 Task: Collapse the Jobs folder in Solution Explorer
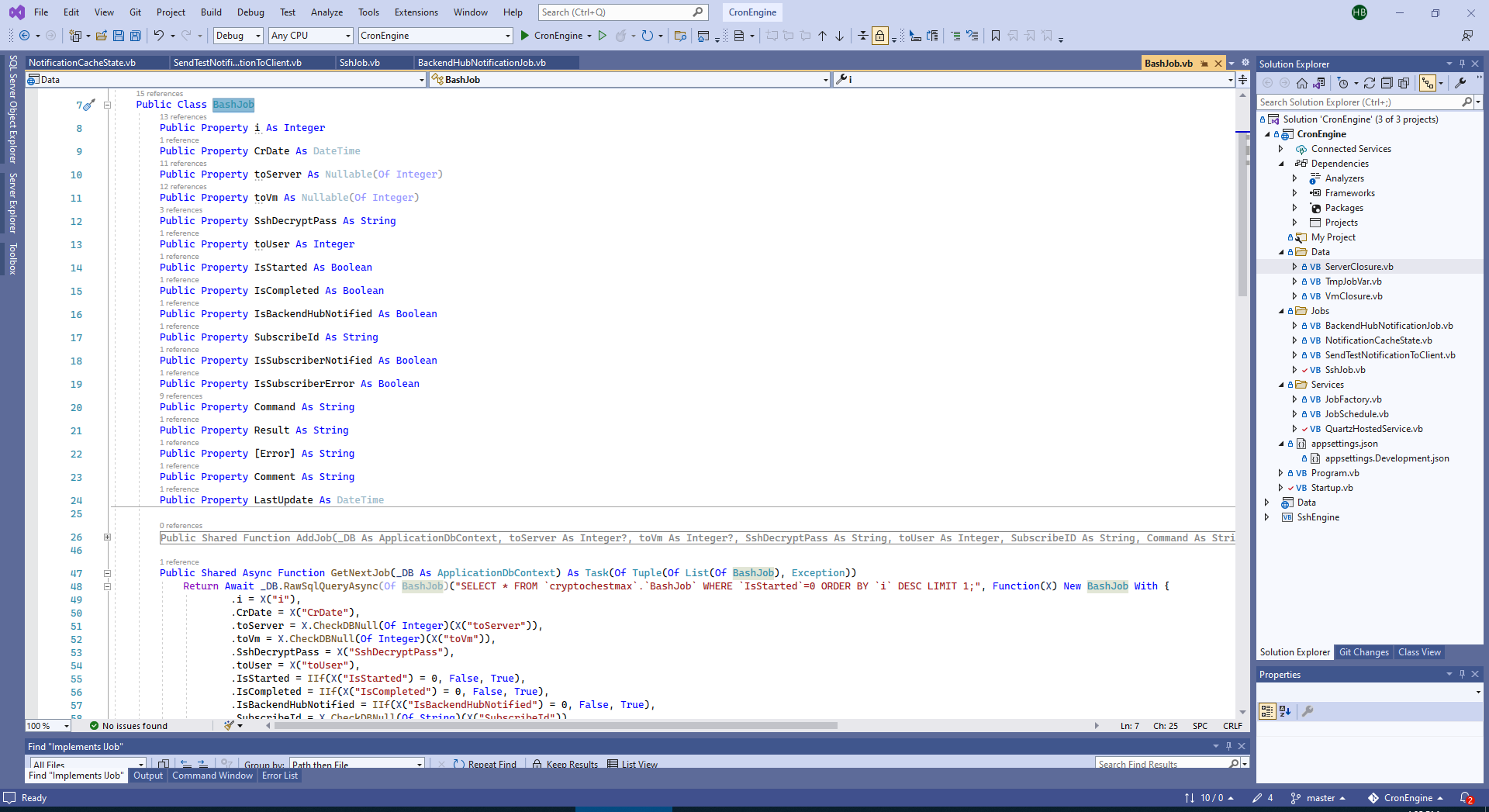coord(1281,311)
